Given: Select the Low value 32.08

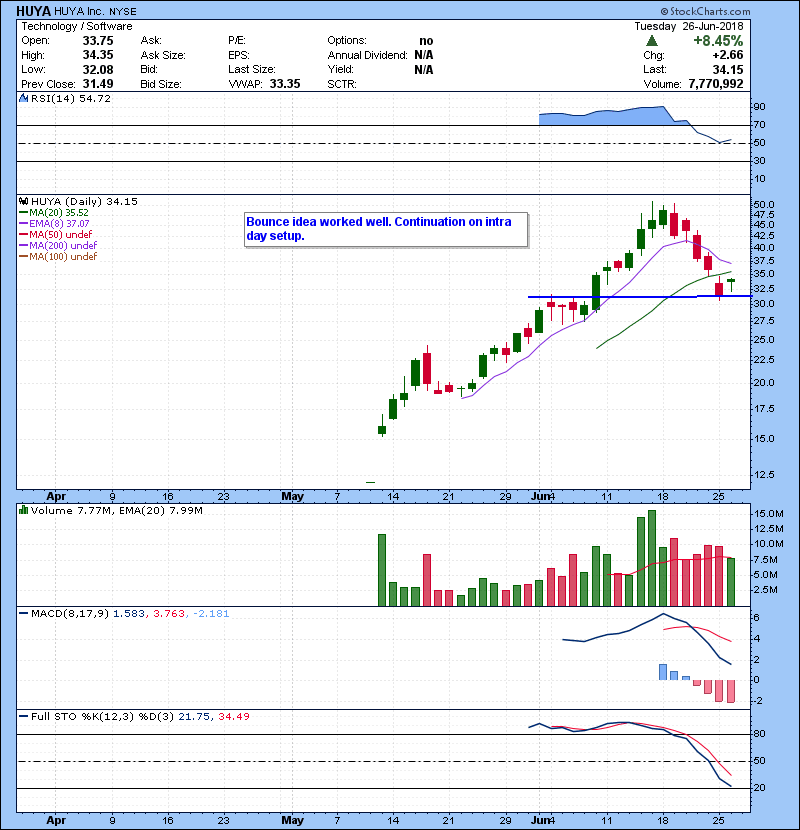Looking at the screenshot, I should coord(98,69).
